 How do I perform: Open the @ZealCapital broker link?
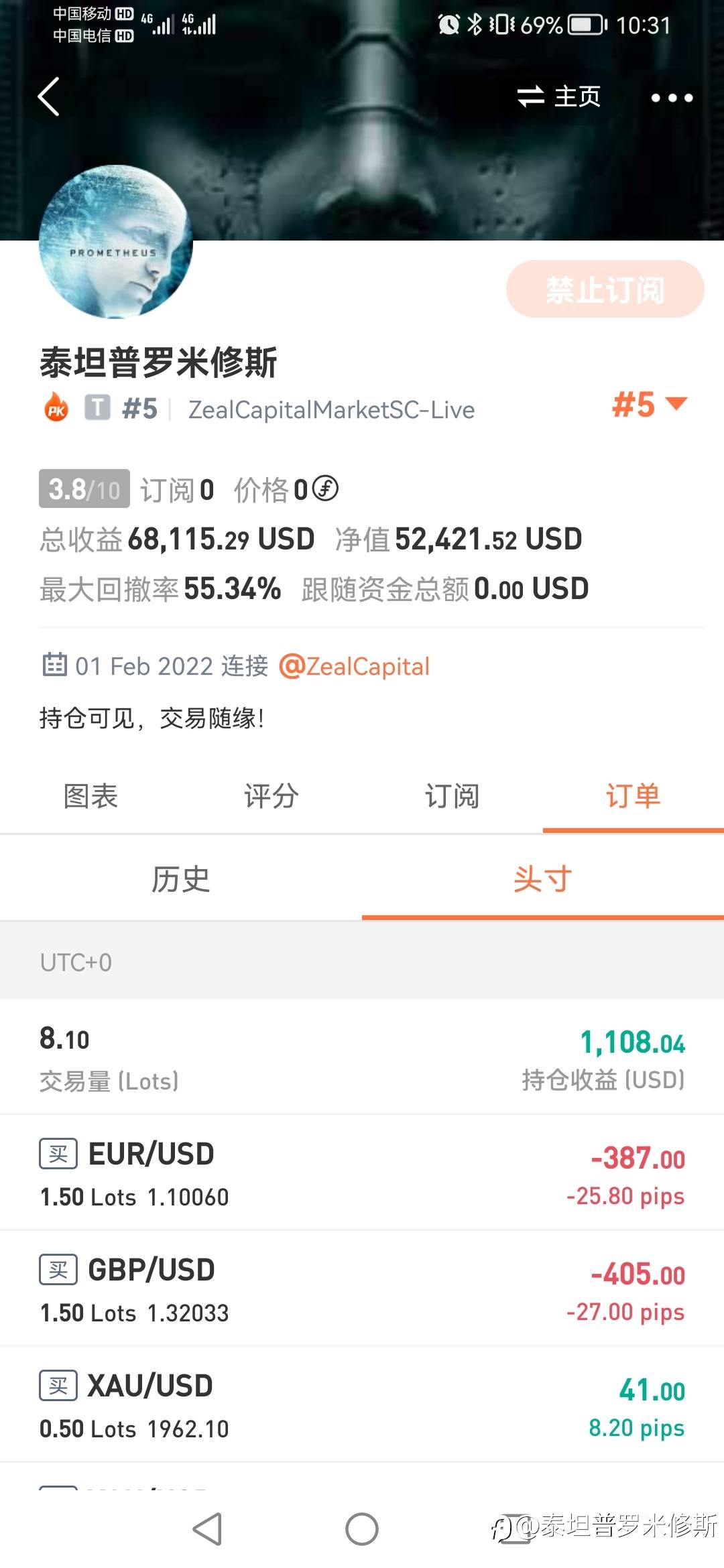(x=354, y=666)
